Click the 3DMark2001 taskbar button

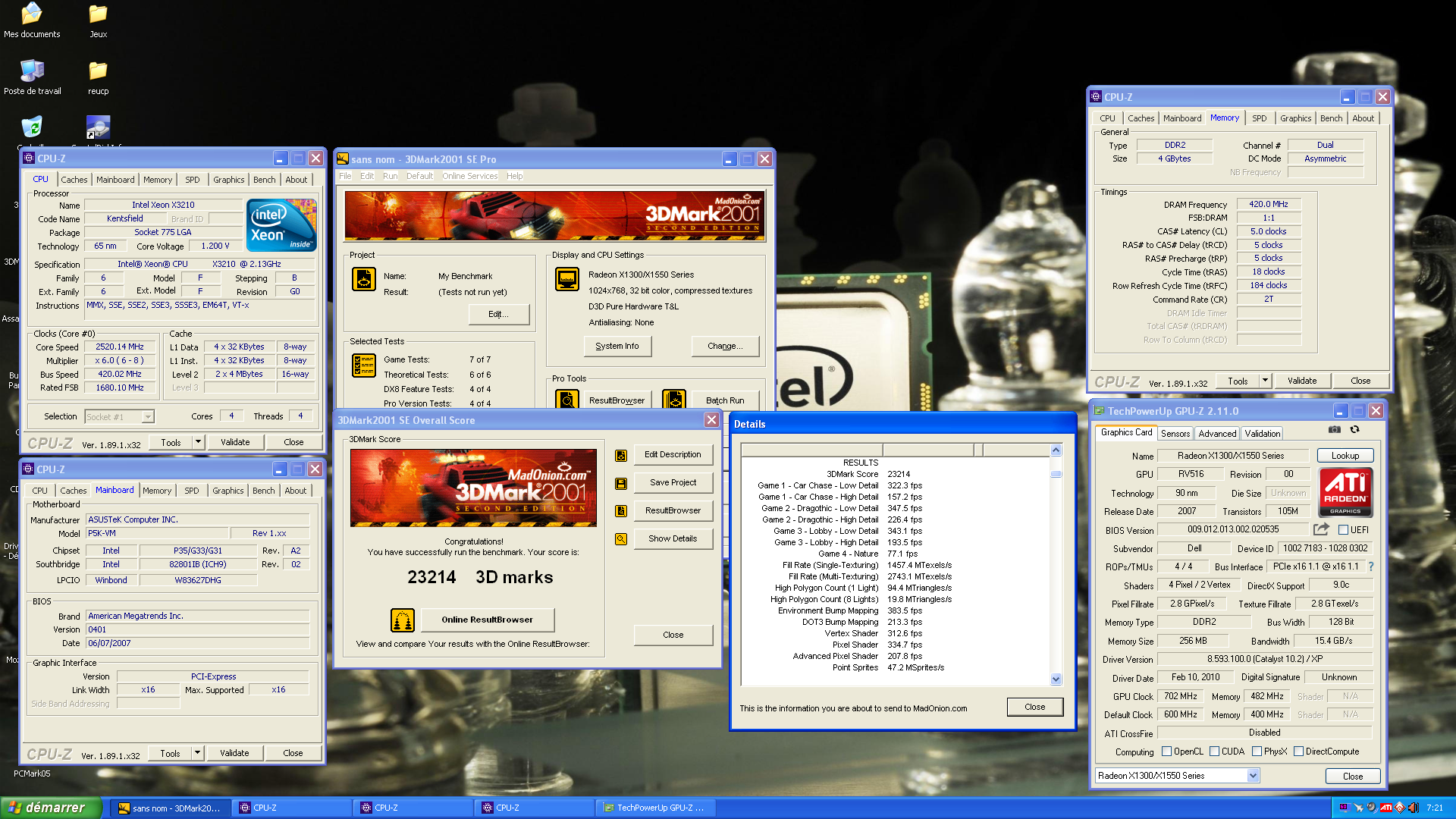pyautogui.click(x=169, y=808)
